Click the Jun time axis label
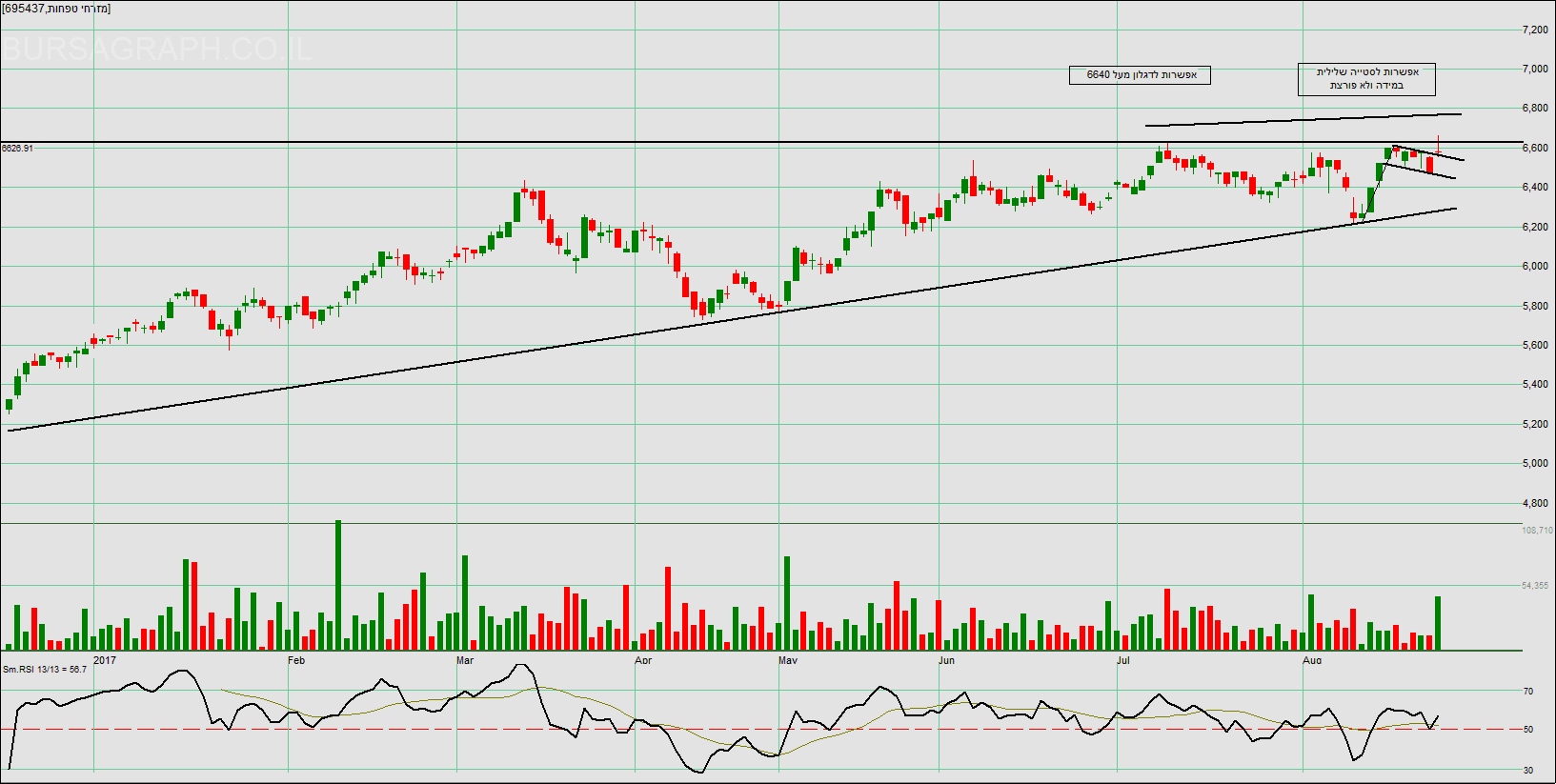Viewport: 1556px width, 784px height. coord(946,660)
